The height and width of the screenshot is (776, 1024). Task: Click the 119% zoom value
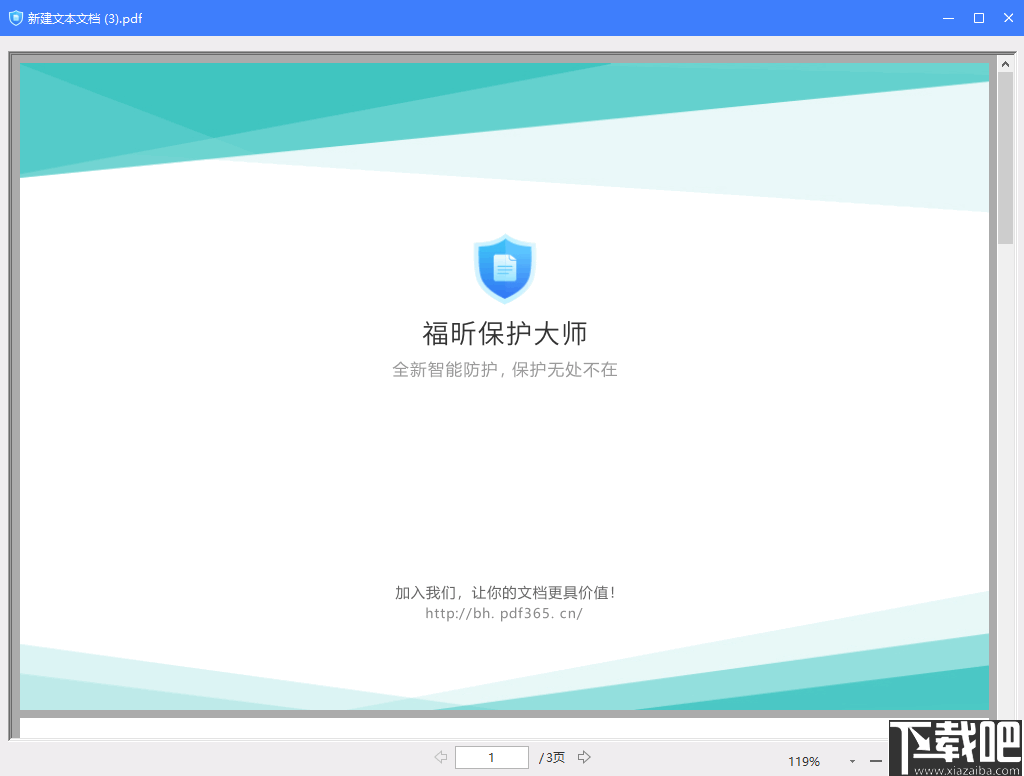coord(804,762)
